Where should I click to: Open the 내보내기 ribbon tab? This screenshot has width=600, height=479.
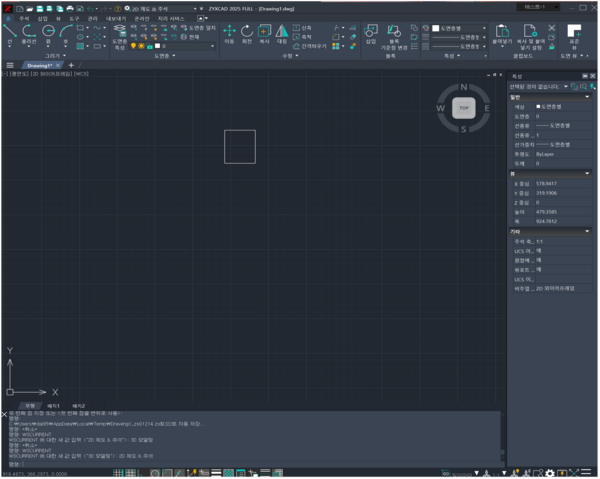[116, 18]
